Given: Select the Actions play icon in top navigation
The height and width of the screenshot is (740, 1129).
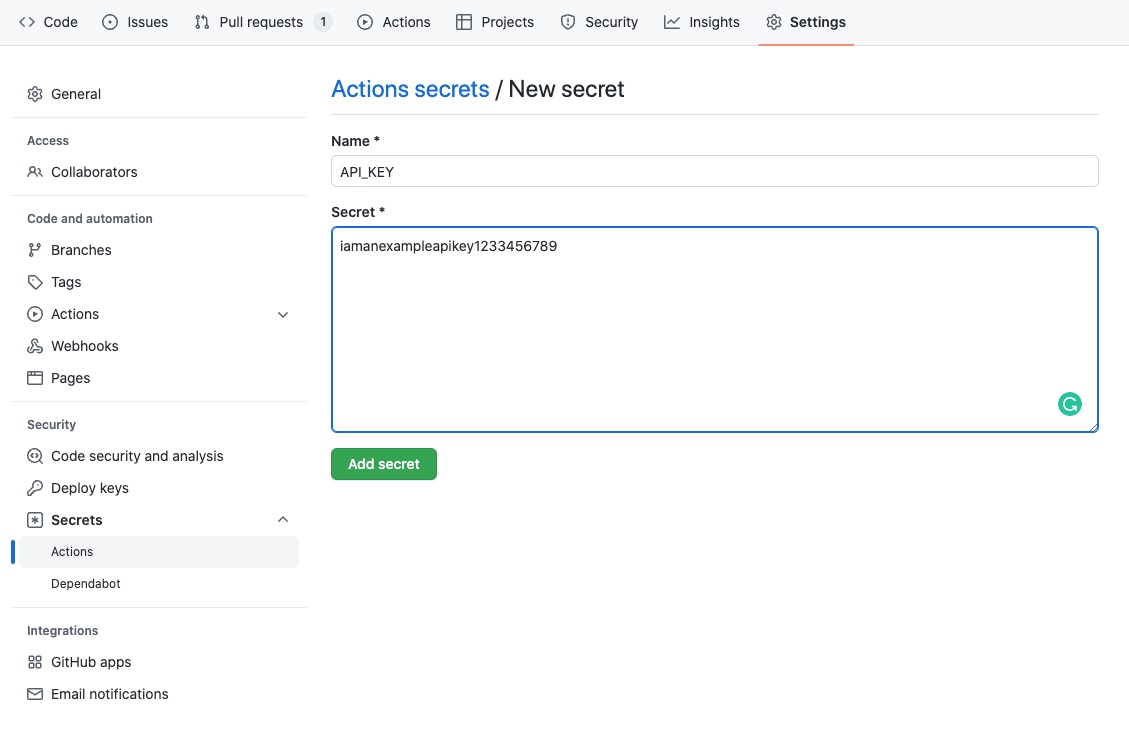Looking at the screenshot, I should pyautogui.click(x=364, y=21).
